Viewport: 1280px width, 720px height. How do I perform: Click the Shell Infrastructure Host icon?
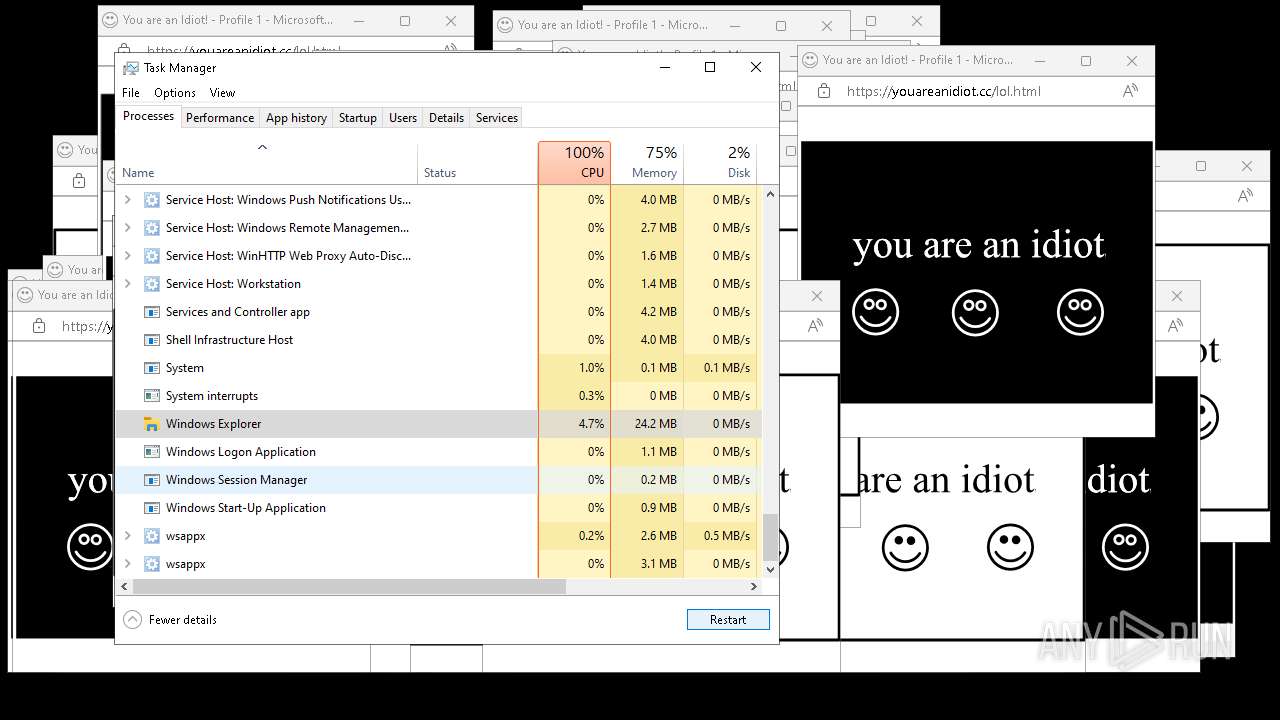coord(152,340)
